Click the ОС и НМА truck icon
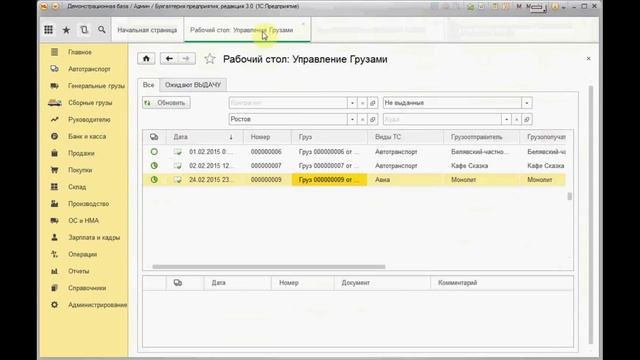The width and height of the screenshot is (640, 360). [x=54, y=220]
